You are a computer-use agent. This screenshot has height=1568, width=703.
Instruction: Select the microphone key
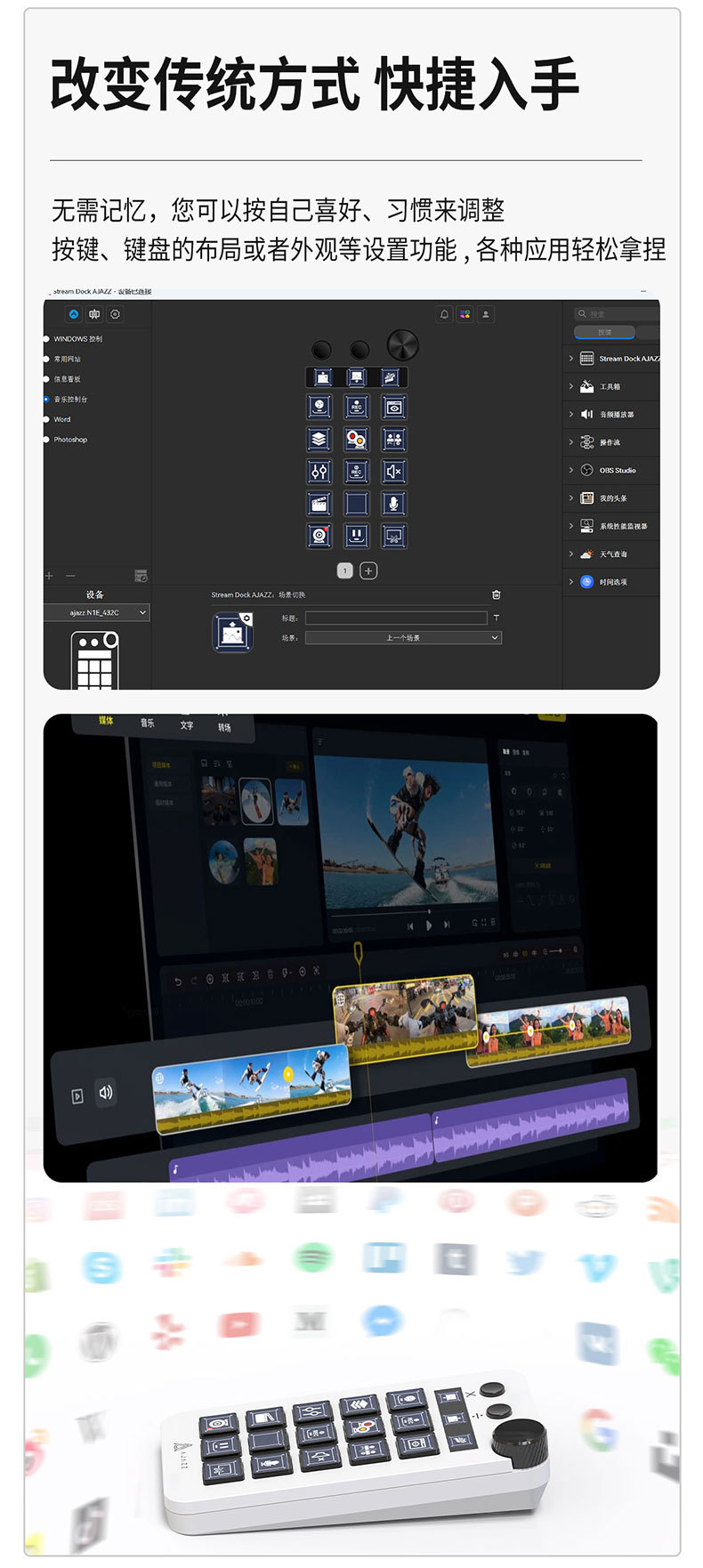click(393, 503)
